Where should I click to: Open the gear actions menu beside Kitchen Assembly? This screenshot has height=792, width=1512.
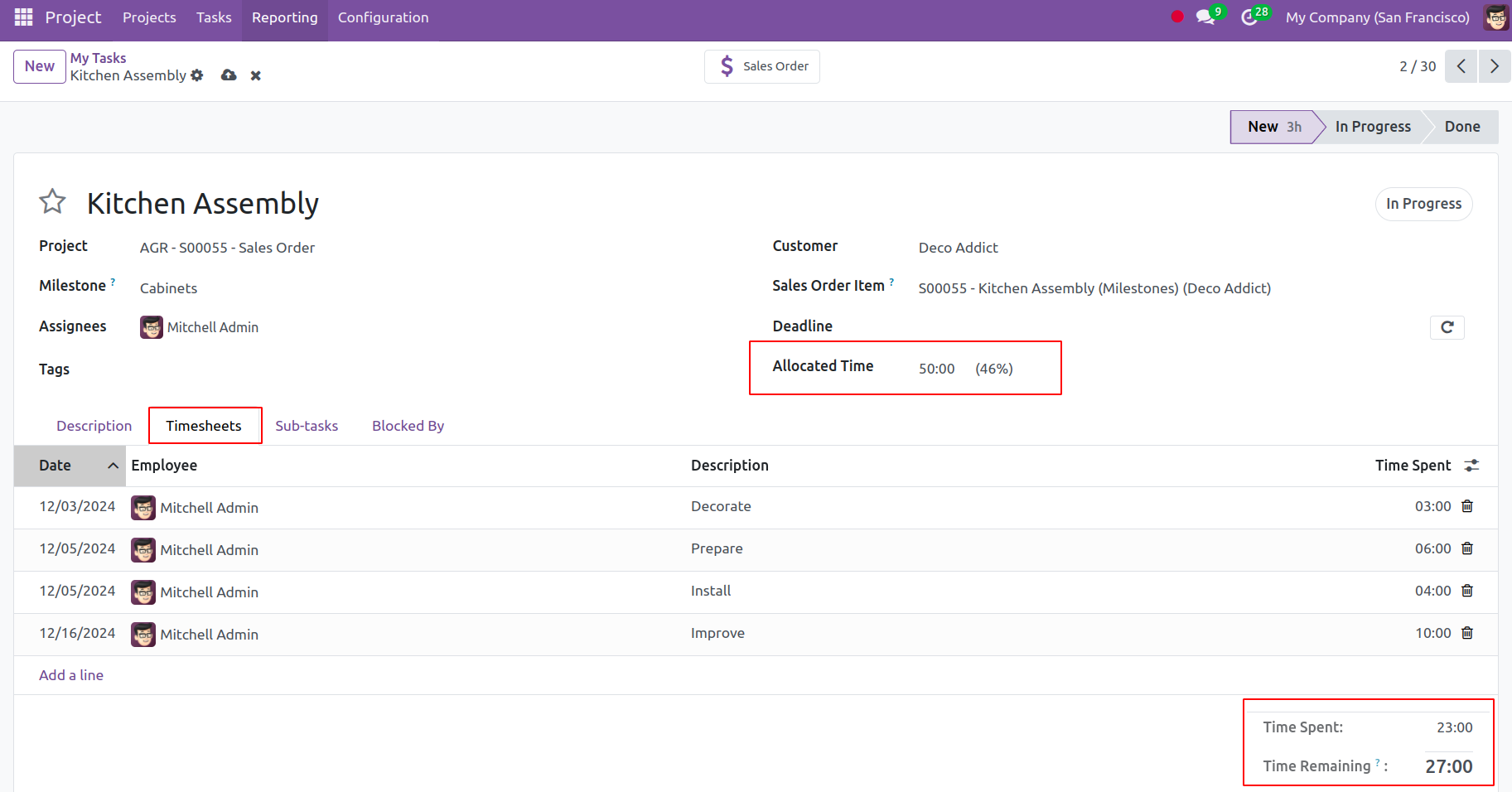click(196, 75)
